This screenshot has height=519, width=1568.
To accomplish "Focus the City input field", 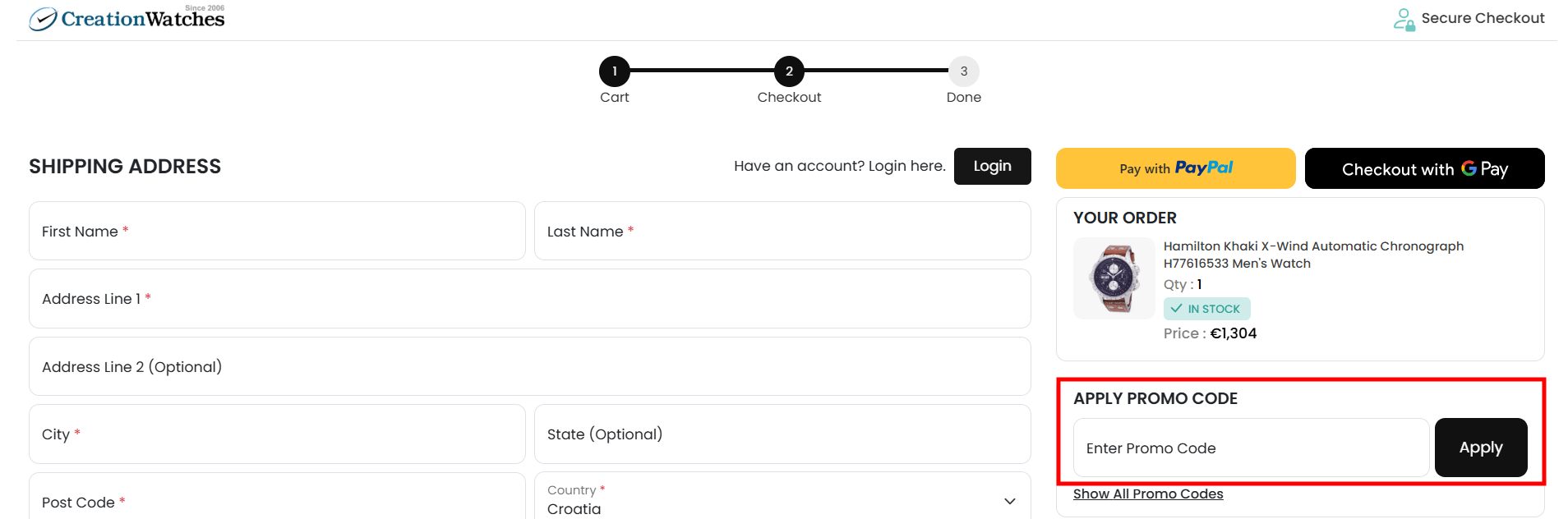I will click(x=277, y=434).
